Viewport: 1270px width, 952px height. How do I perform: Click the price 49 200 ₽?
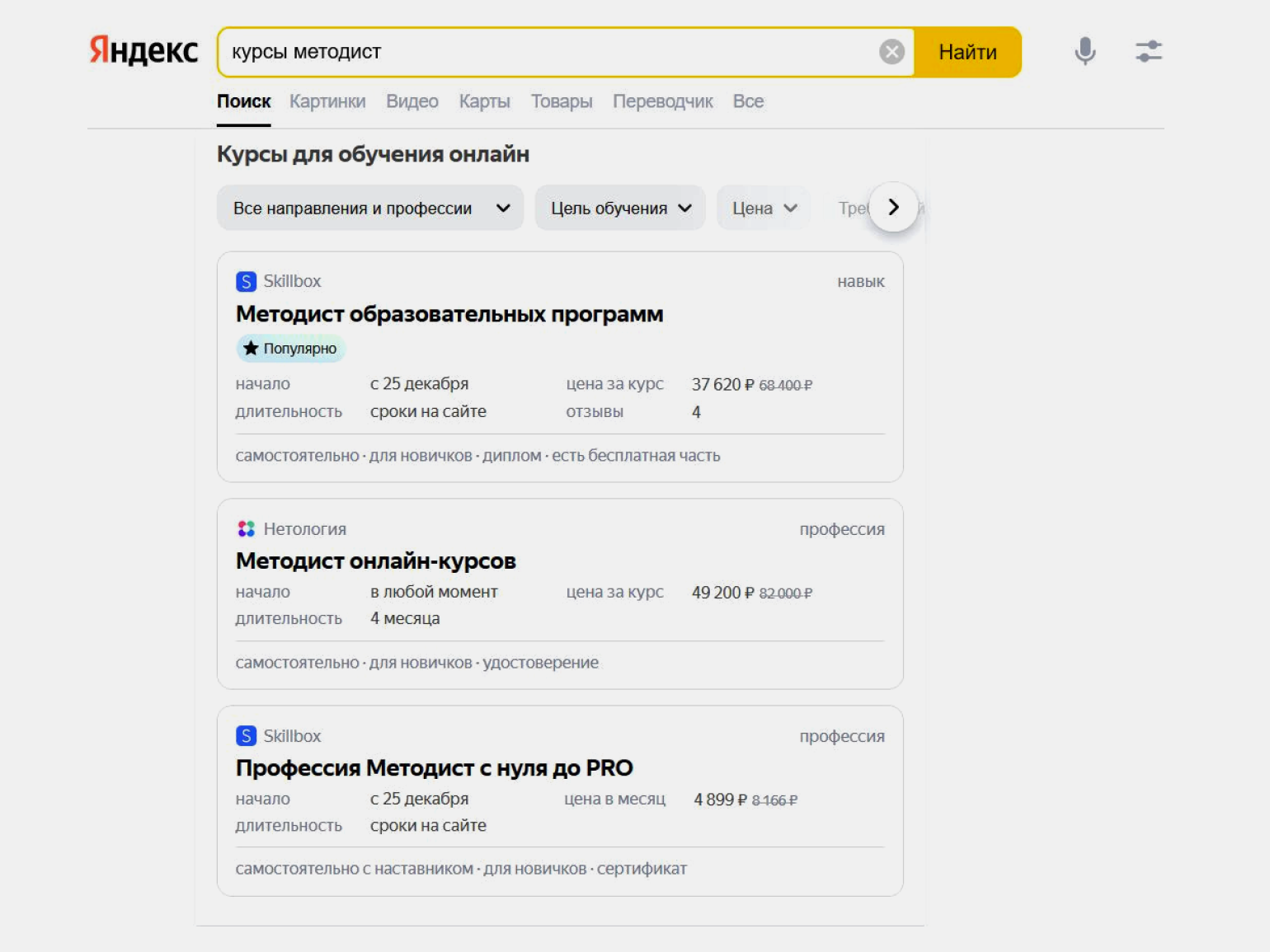pyautogui.click(x=722, y=593)
